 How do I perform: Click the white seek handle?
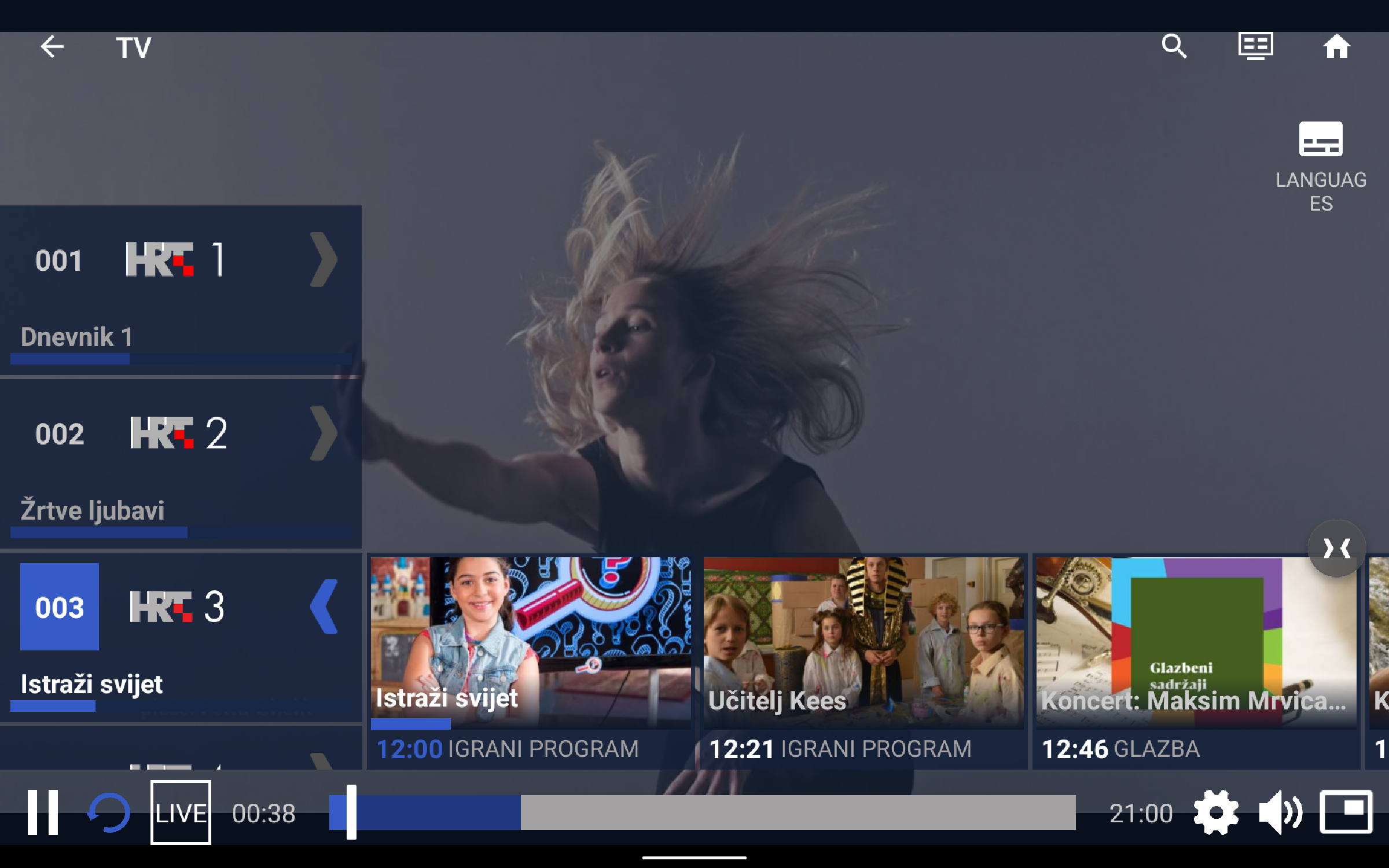[351, 812]
